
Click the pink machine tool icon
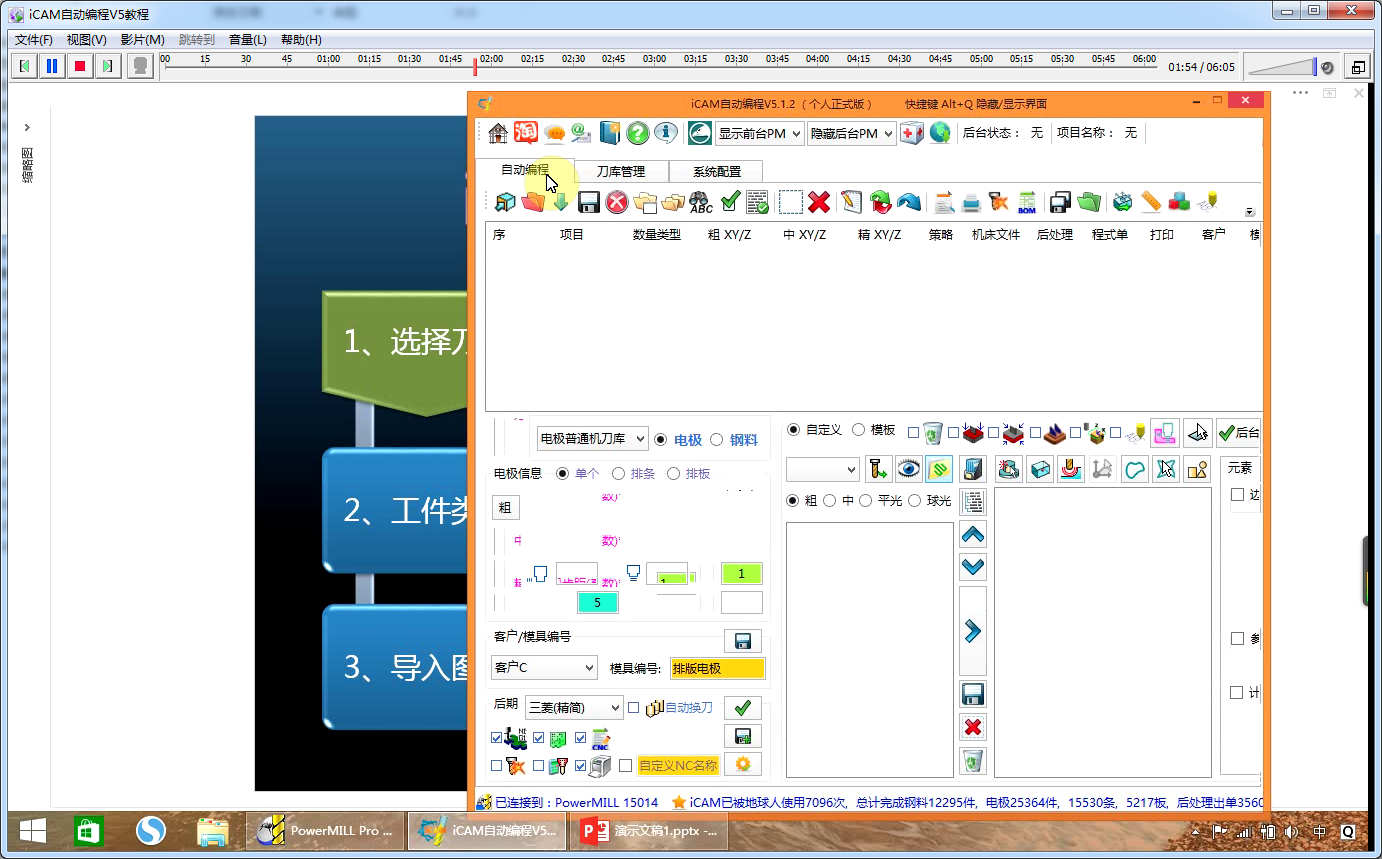coord(1163,432)
